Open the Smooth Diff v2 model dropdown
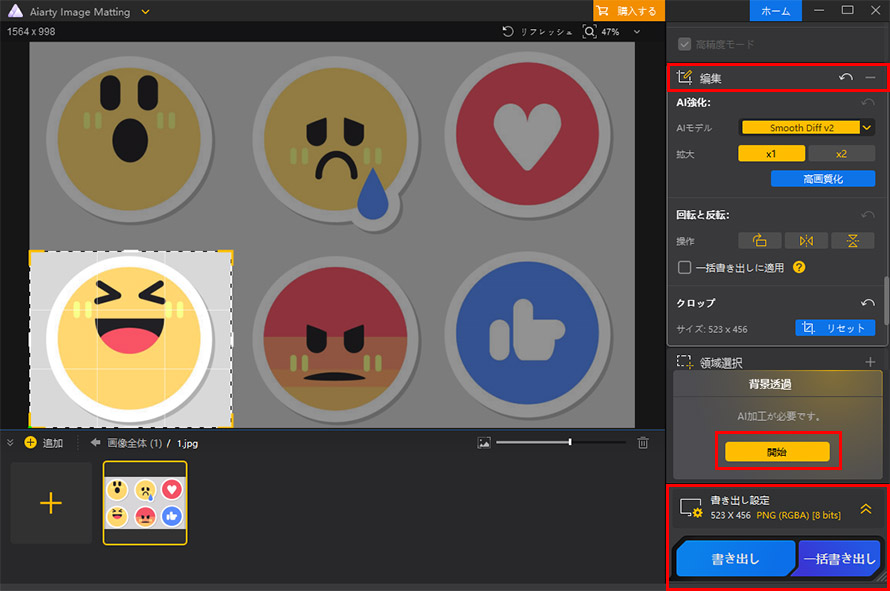 tap(807, 128)
